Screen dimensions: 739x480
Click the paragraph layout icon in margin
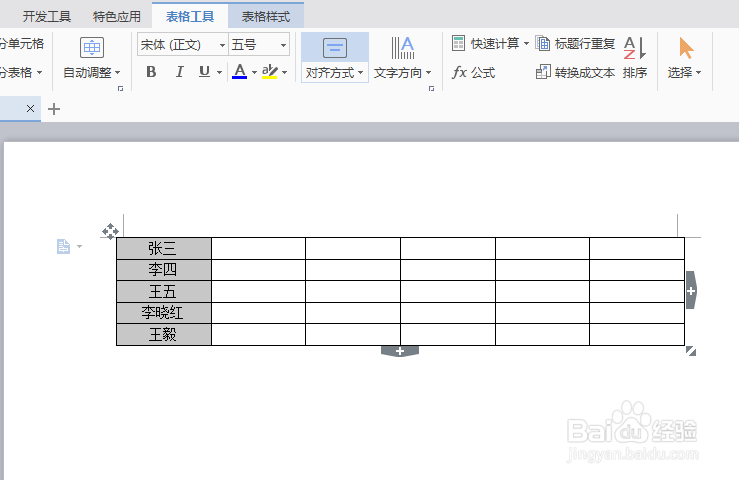pos(64,246)
